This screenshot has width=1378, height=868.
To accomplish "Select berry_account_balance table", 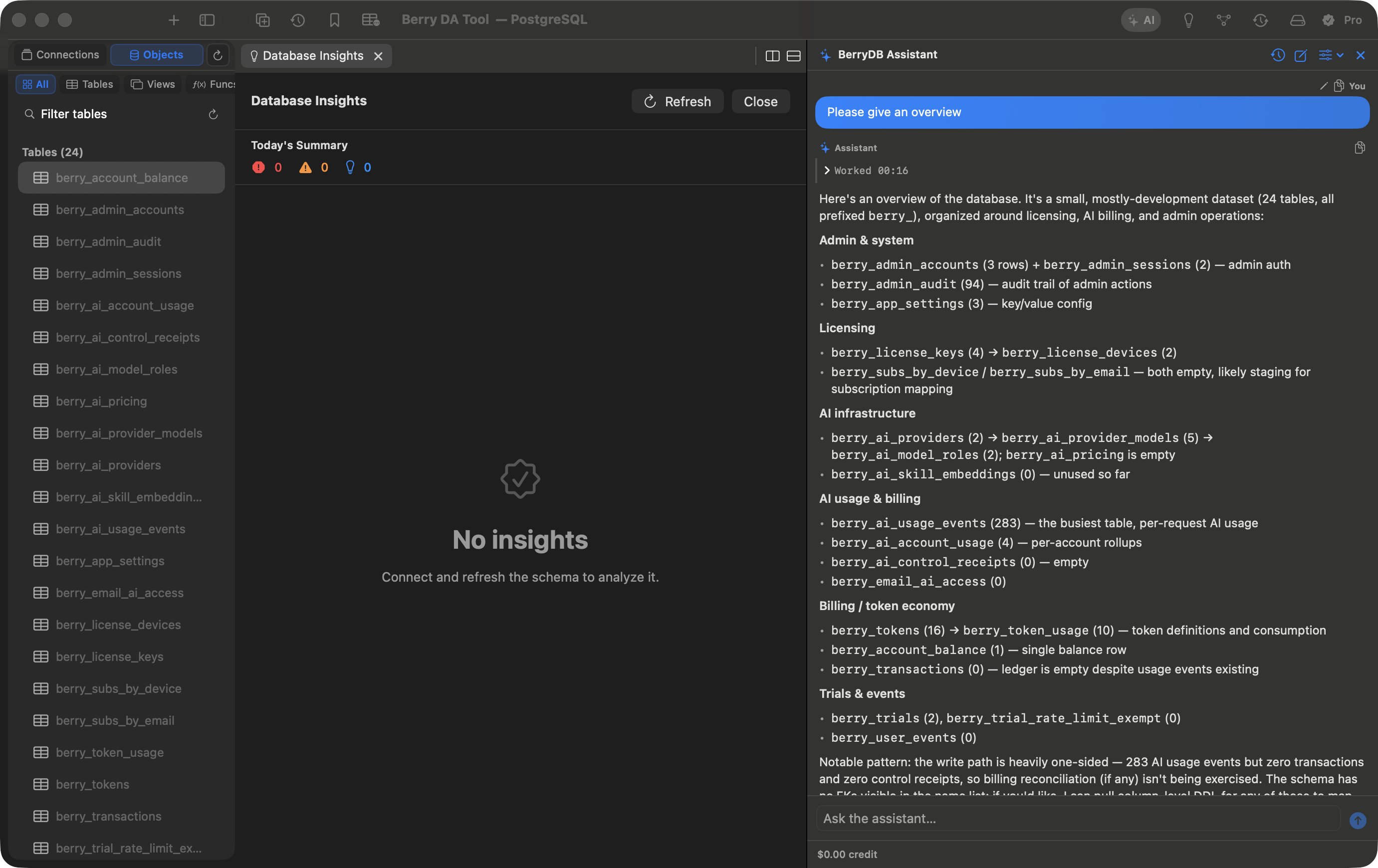I will pos(121,178).
